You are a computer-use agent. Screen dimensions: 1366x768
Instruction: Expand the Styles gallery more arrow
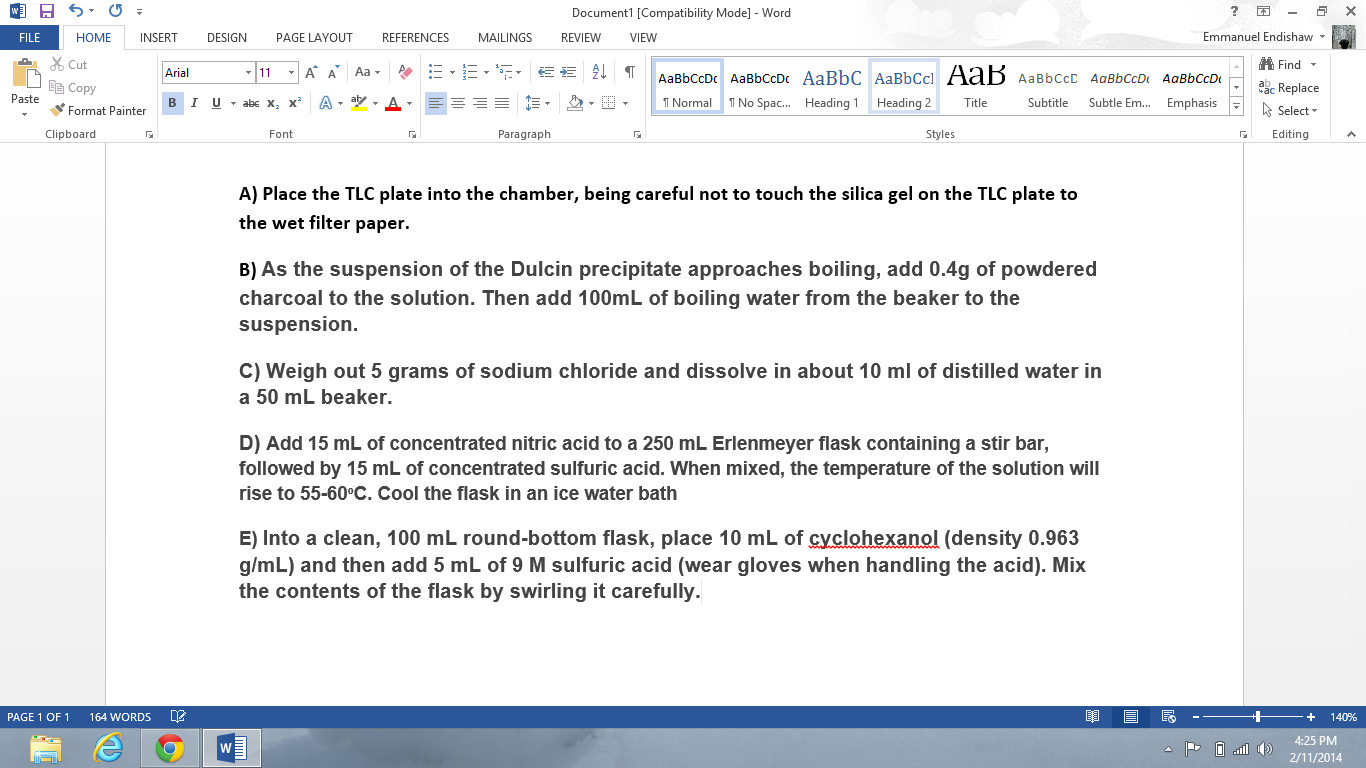click(1236, 107)
